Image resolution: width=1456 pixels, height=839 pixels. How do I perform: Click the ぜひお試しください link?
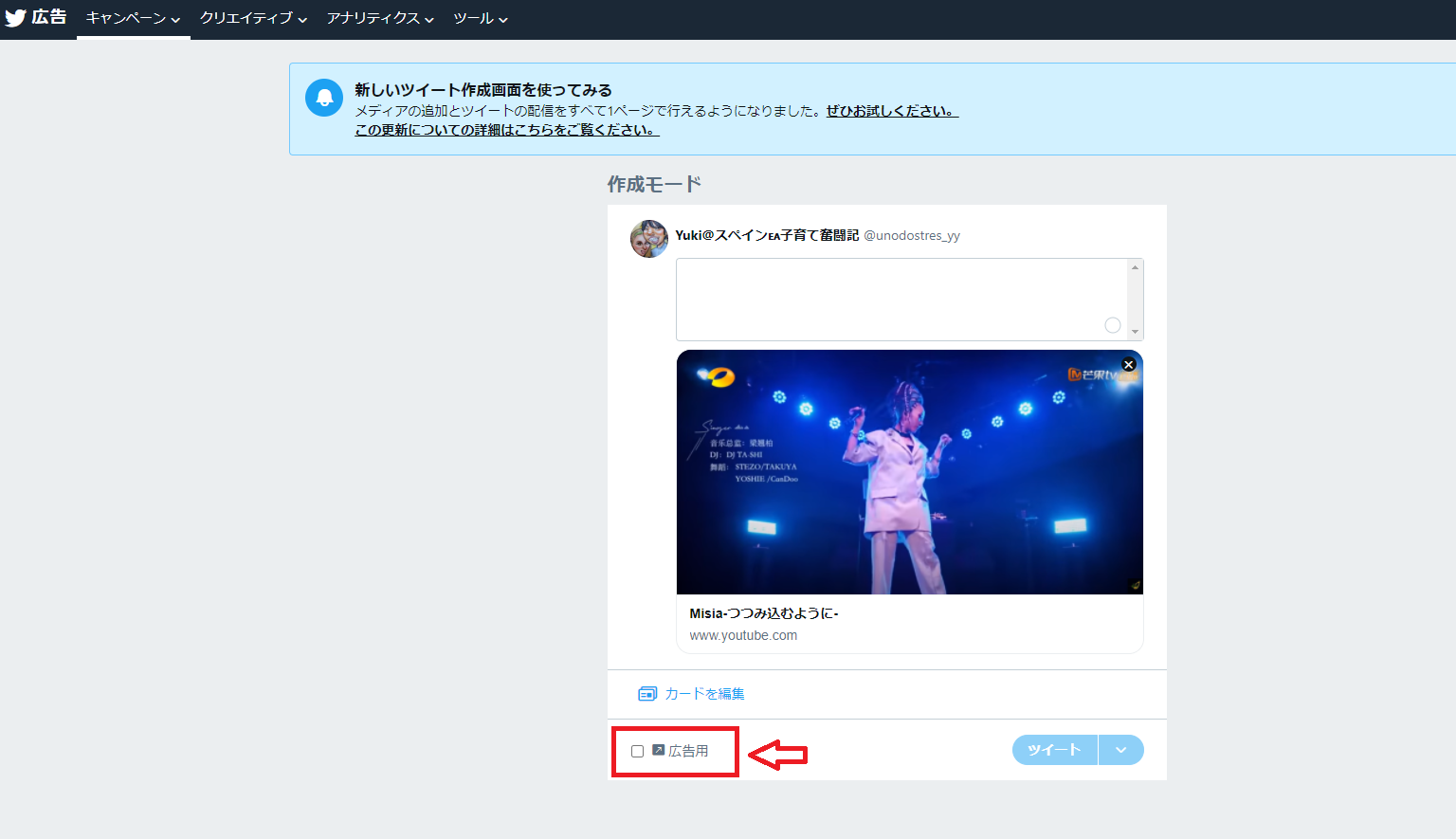pos(892,111)
